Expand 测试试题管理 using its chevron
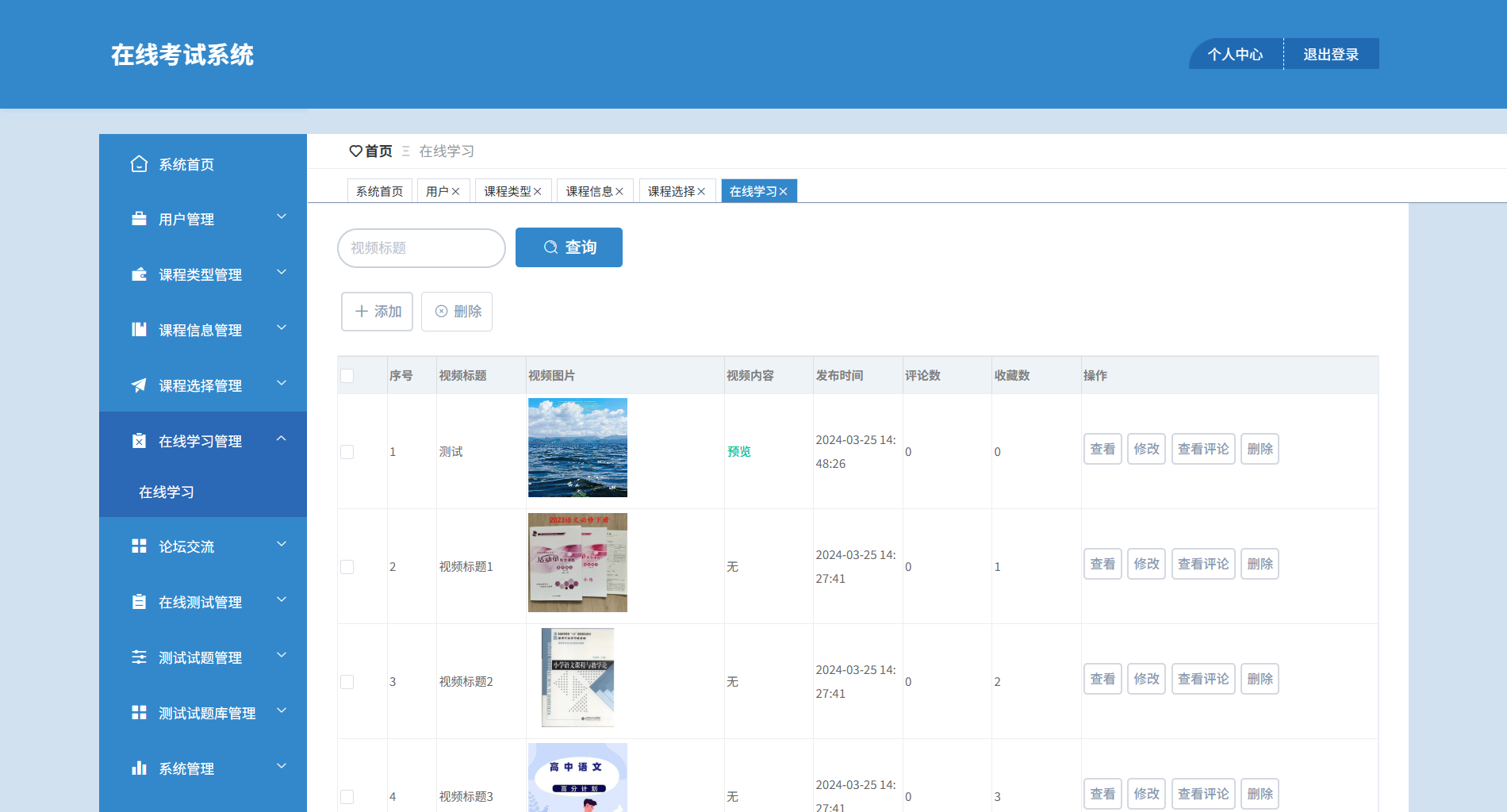The width and height of the screenshot is (1507, 812). 282,655
